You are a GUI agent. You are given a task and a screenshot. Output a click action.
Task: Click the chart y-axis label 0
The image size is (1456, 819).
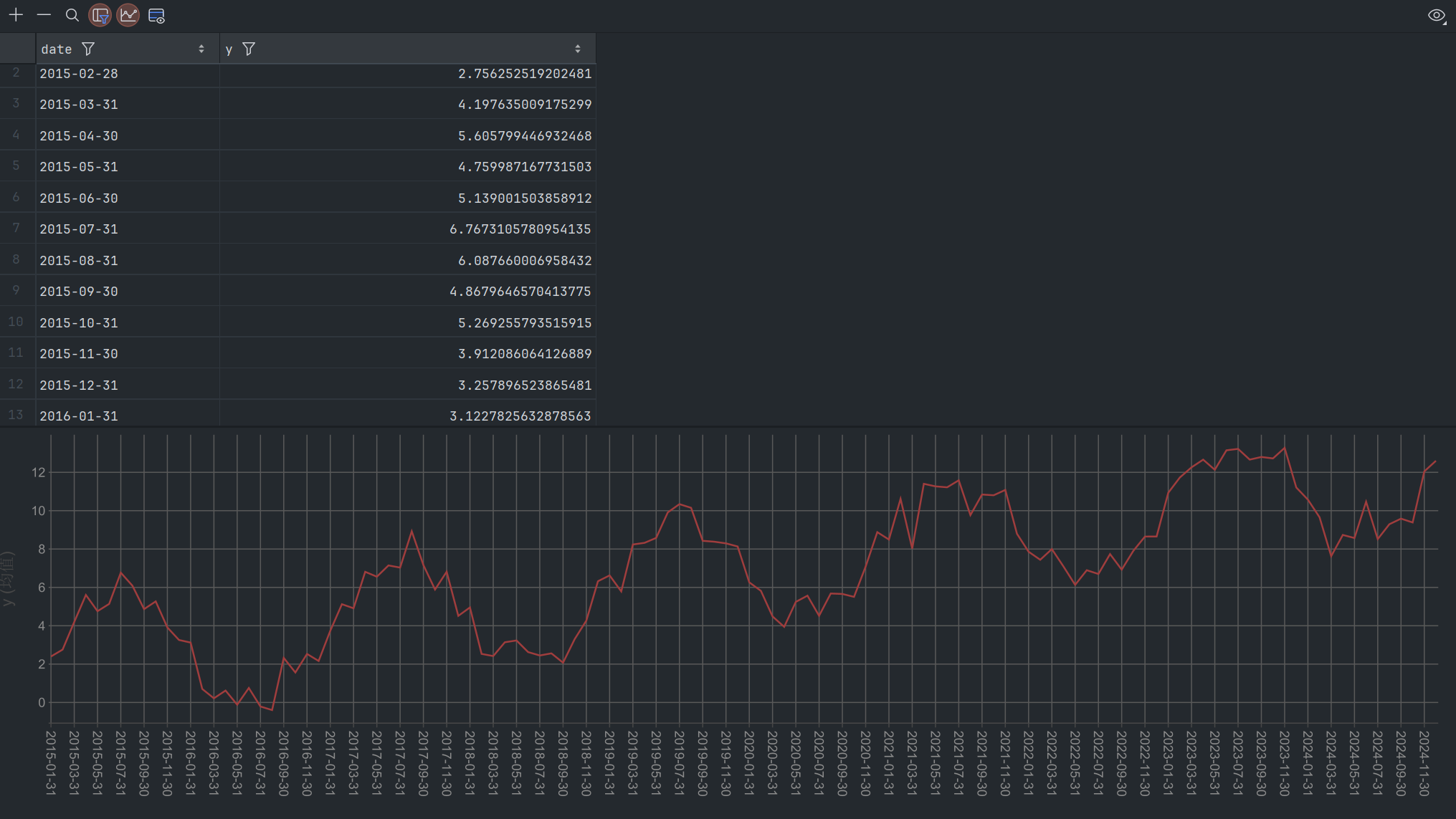point(42,703)
